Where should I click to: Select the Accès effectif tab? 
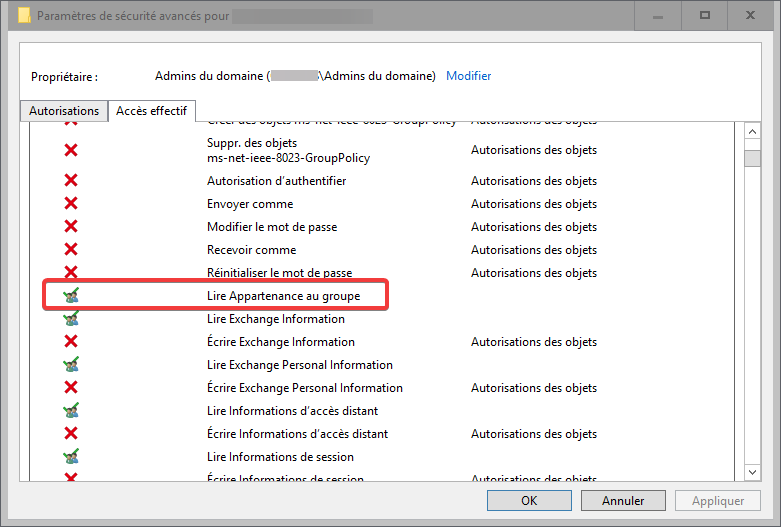point(151,111)
